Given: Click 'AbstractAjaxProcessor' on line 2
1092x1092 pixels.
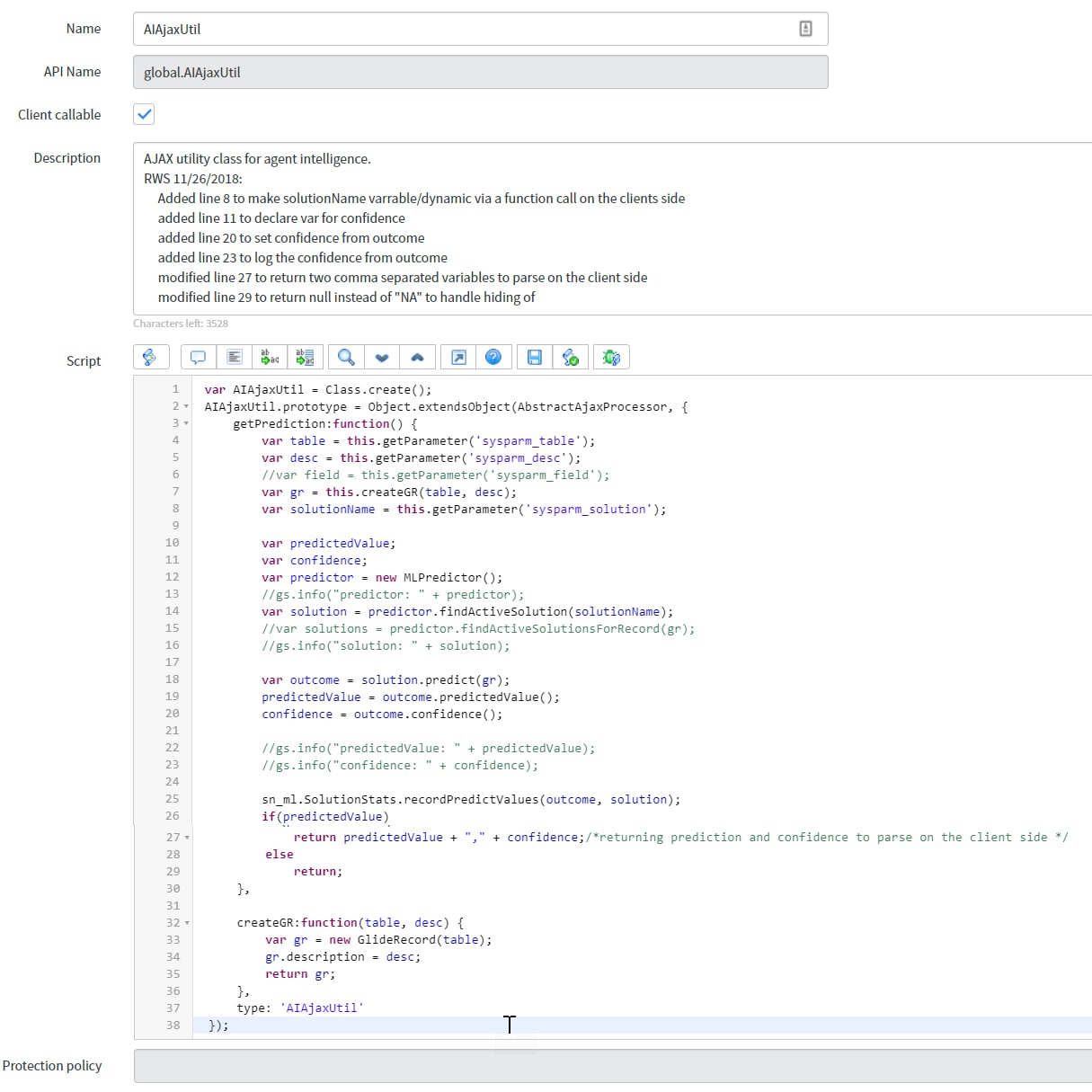Looking at the screenshot, I should 592,406.
